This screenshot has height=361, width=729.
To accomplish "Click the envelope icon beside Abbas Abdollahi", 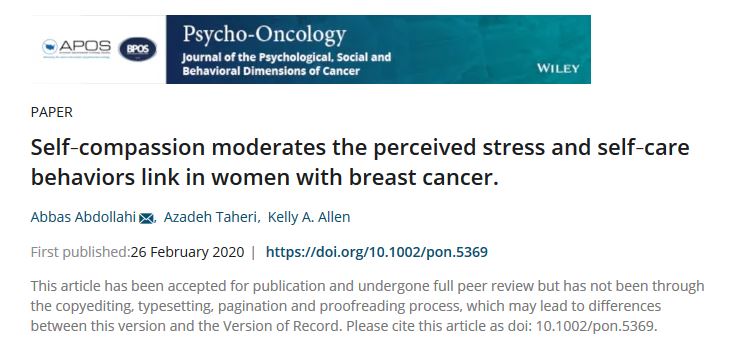I will click(x=146, y=218).
